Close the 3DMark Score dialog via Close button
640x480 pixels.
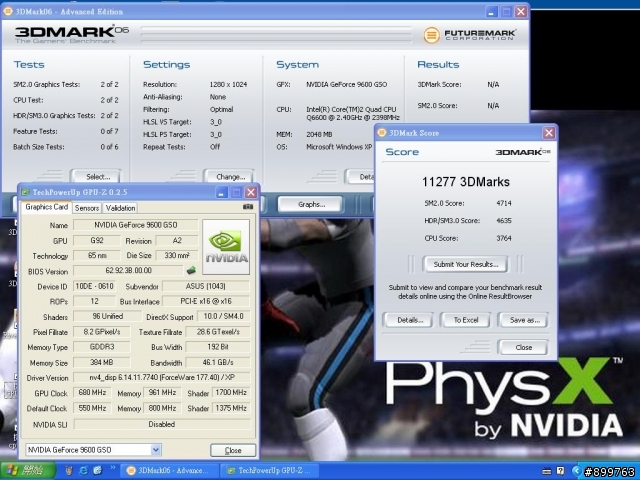click(x=523, y=347)
